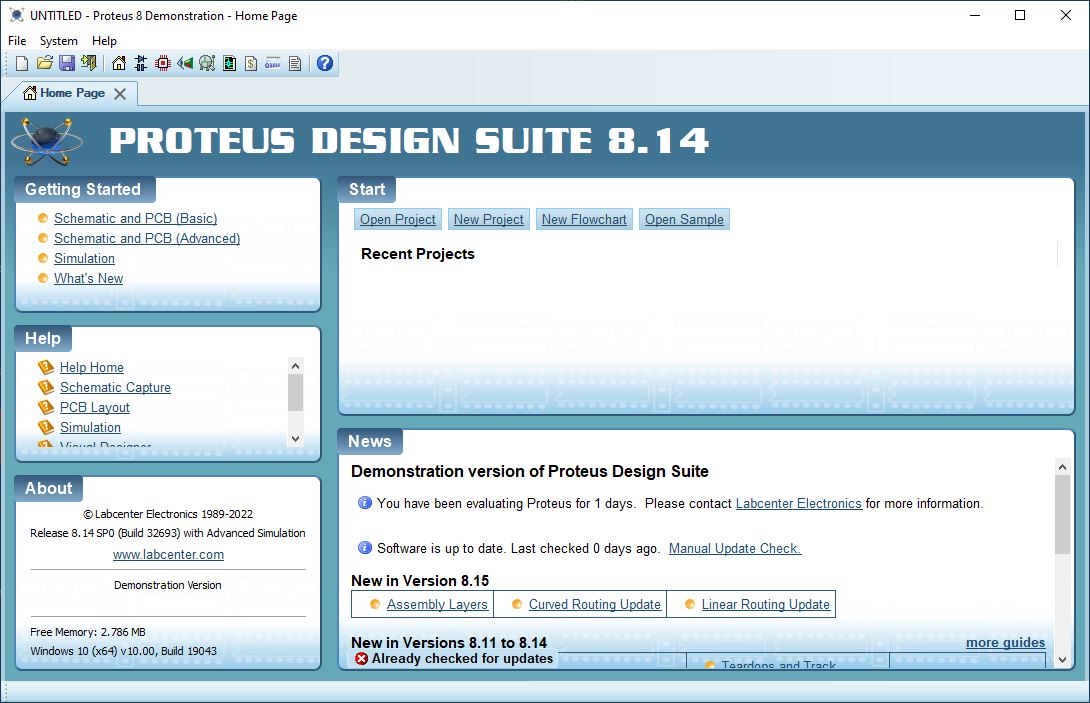Open the Project Notes toolbar icon
The image size is (1090, 703).
pos(295,64)
